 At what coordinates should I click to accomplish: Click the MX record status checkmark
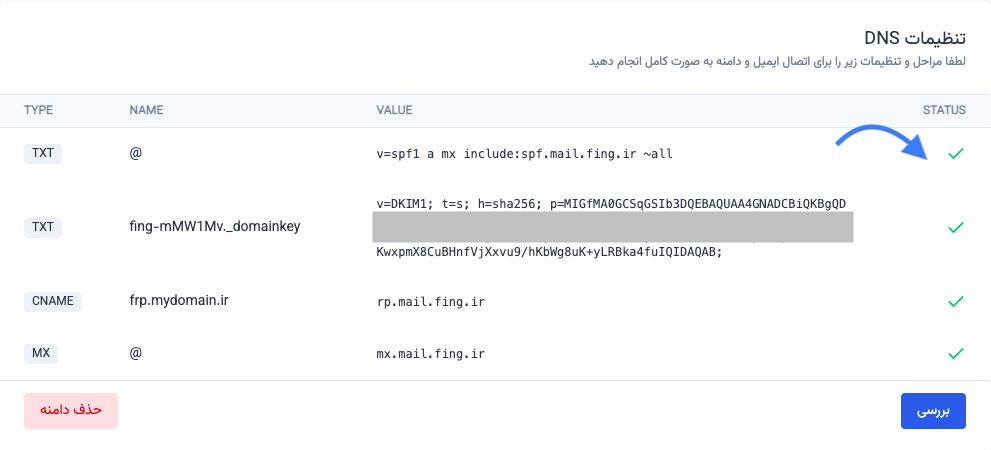tap(956, 353)
